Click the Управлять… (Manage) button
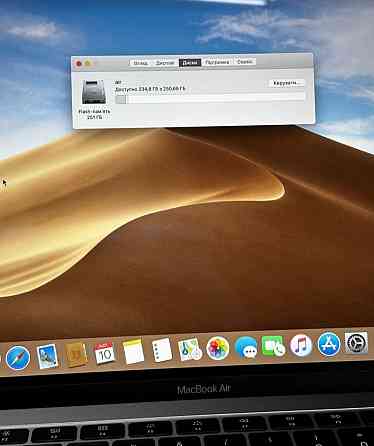The width and height of the screenshot is (374, 446). pos(286,83)
